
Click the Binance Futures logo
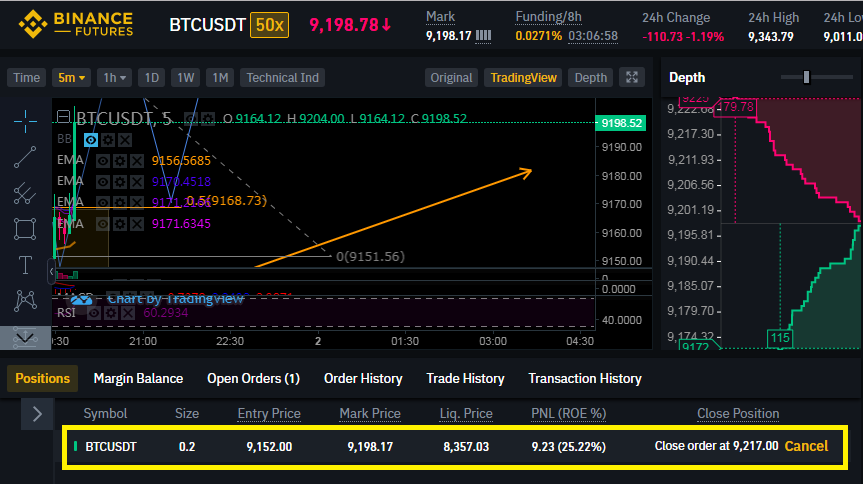76,24
